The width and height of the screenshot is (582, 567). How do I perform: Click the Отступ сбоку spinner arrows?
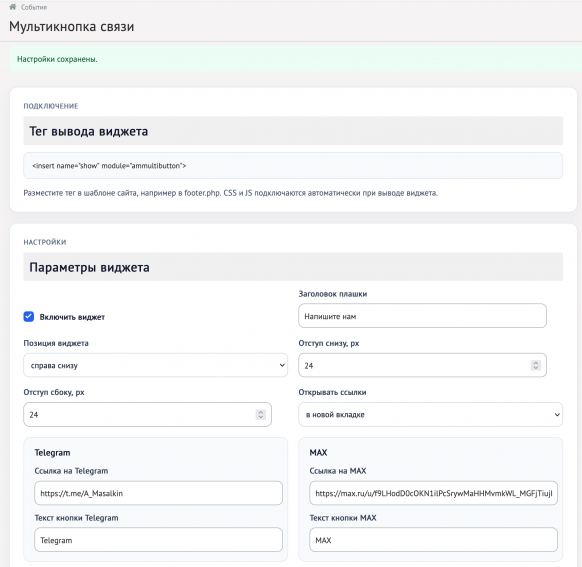(261, 414)
